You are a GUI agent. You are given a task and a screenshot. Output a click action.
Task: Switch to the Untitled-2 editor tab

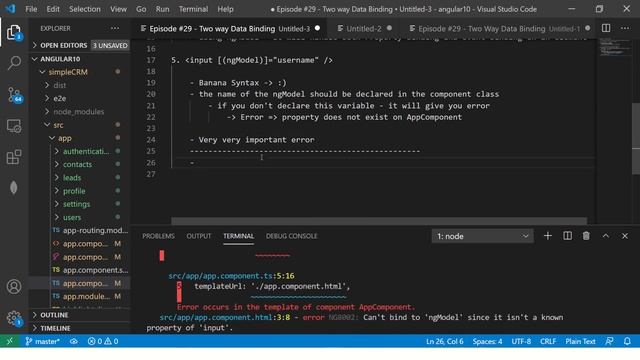click(364, 28)
